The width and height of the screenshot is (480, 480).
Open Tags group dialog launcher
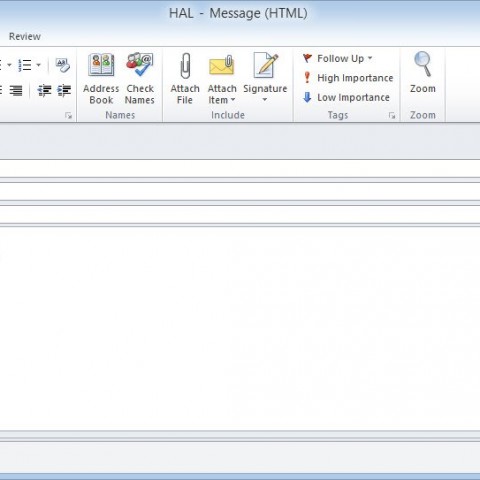click(x=392, y=116)
